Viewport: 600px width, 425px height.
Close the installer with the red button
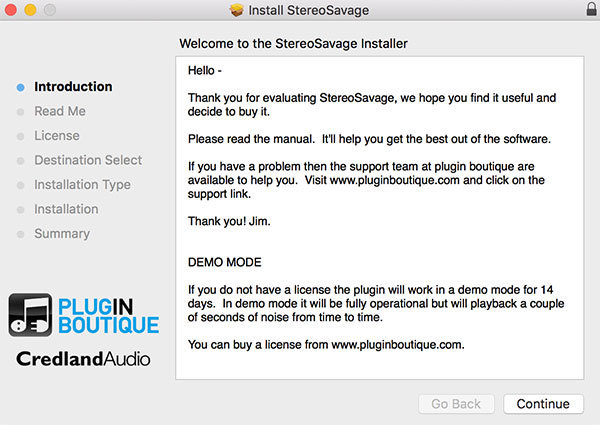(11, 10)
